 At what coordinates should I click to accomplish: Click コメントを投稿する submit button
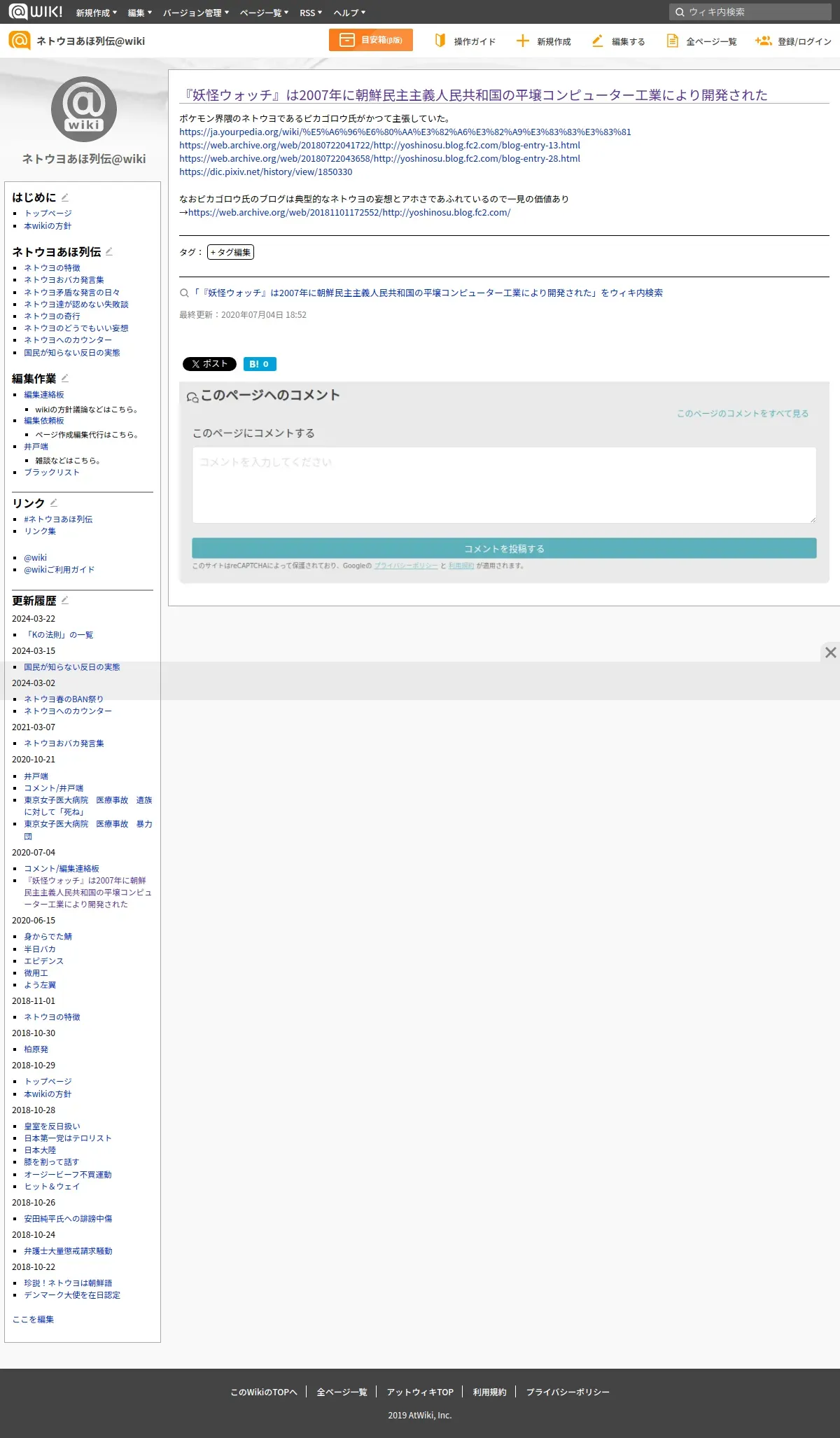[504, 548]
